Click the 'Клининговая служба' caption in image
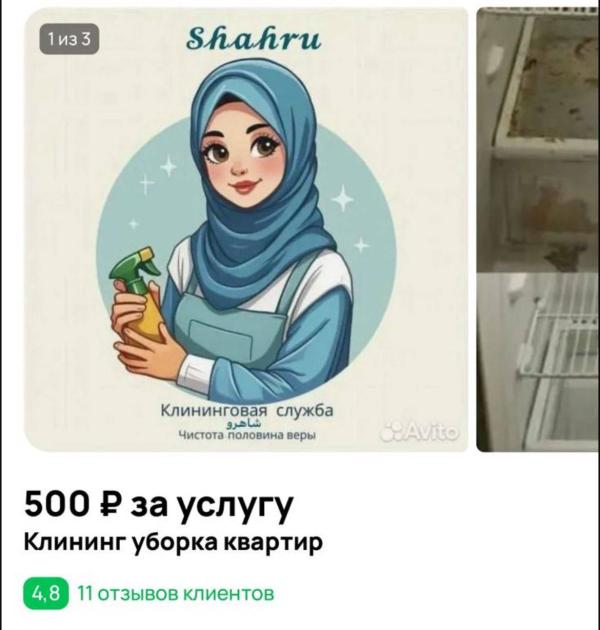Screen dimensions: 600x630 point(247,411)
